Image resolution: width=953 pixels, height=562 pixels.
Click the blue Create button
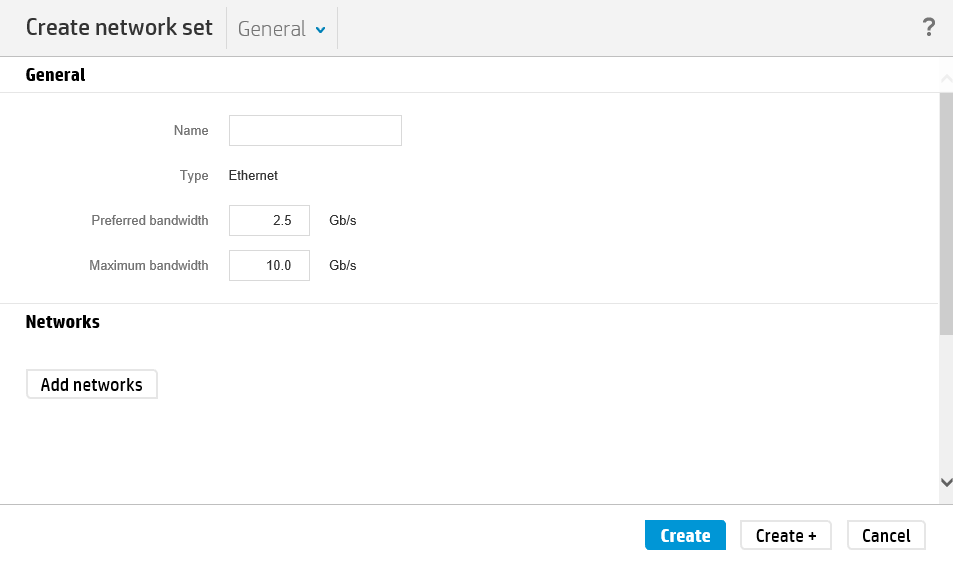pos(685,535)
